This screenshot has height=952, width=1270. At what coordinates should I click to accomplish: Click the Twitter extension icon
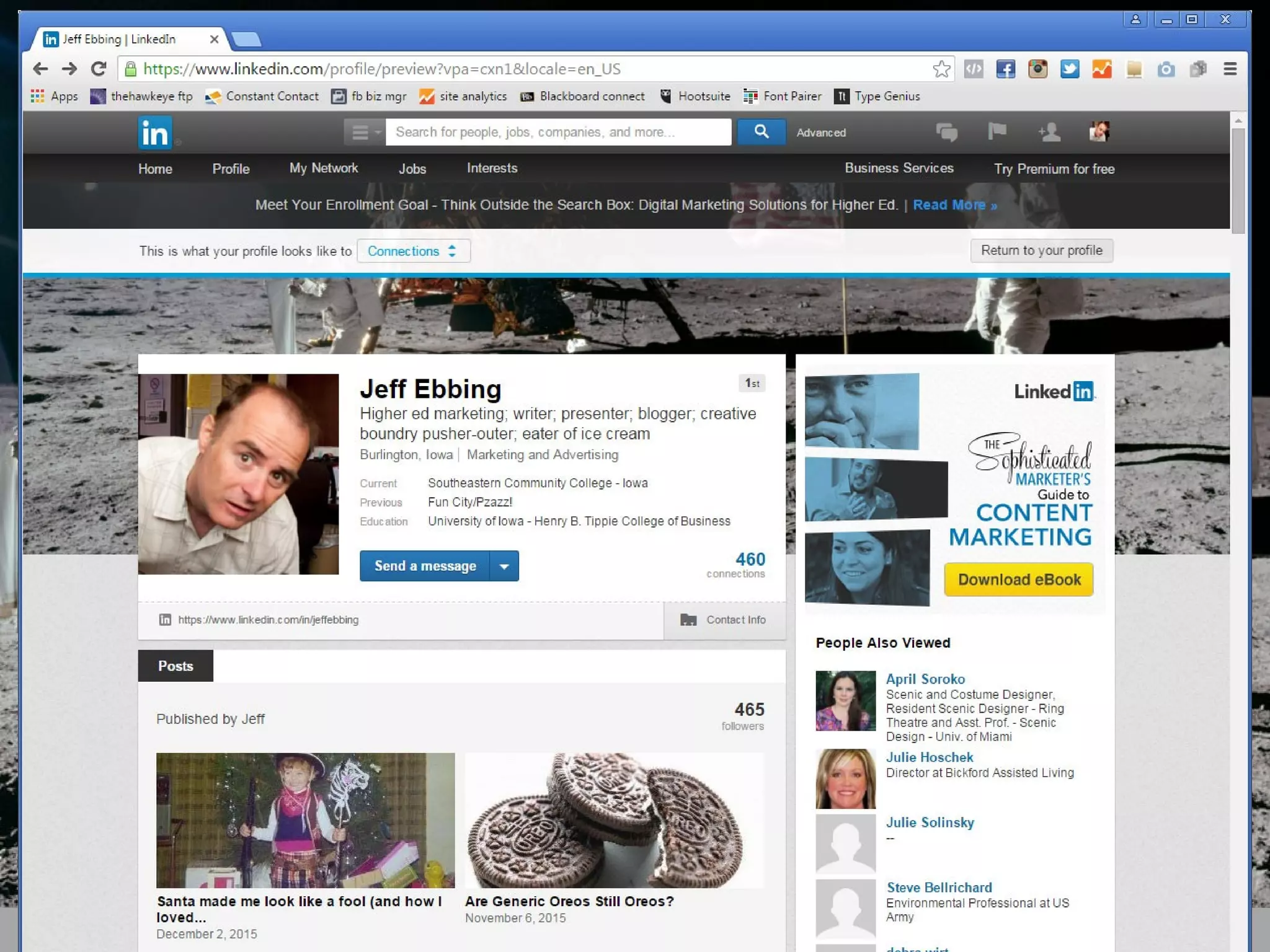pyautogui.click(x=1069, y=69)
